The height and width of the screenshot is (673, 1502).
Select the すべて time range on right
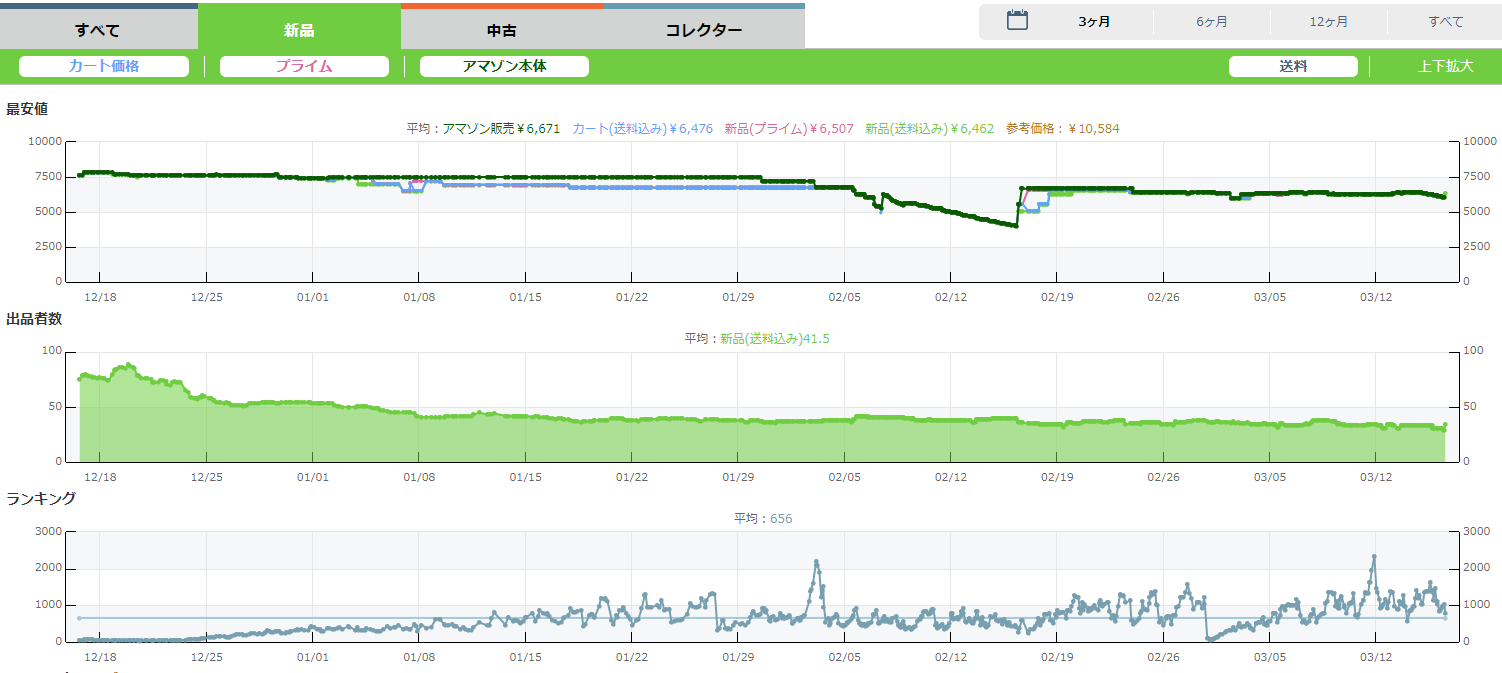[1445, 21]
